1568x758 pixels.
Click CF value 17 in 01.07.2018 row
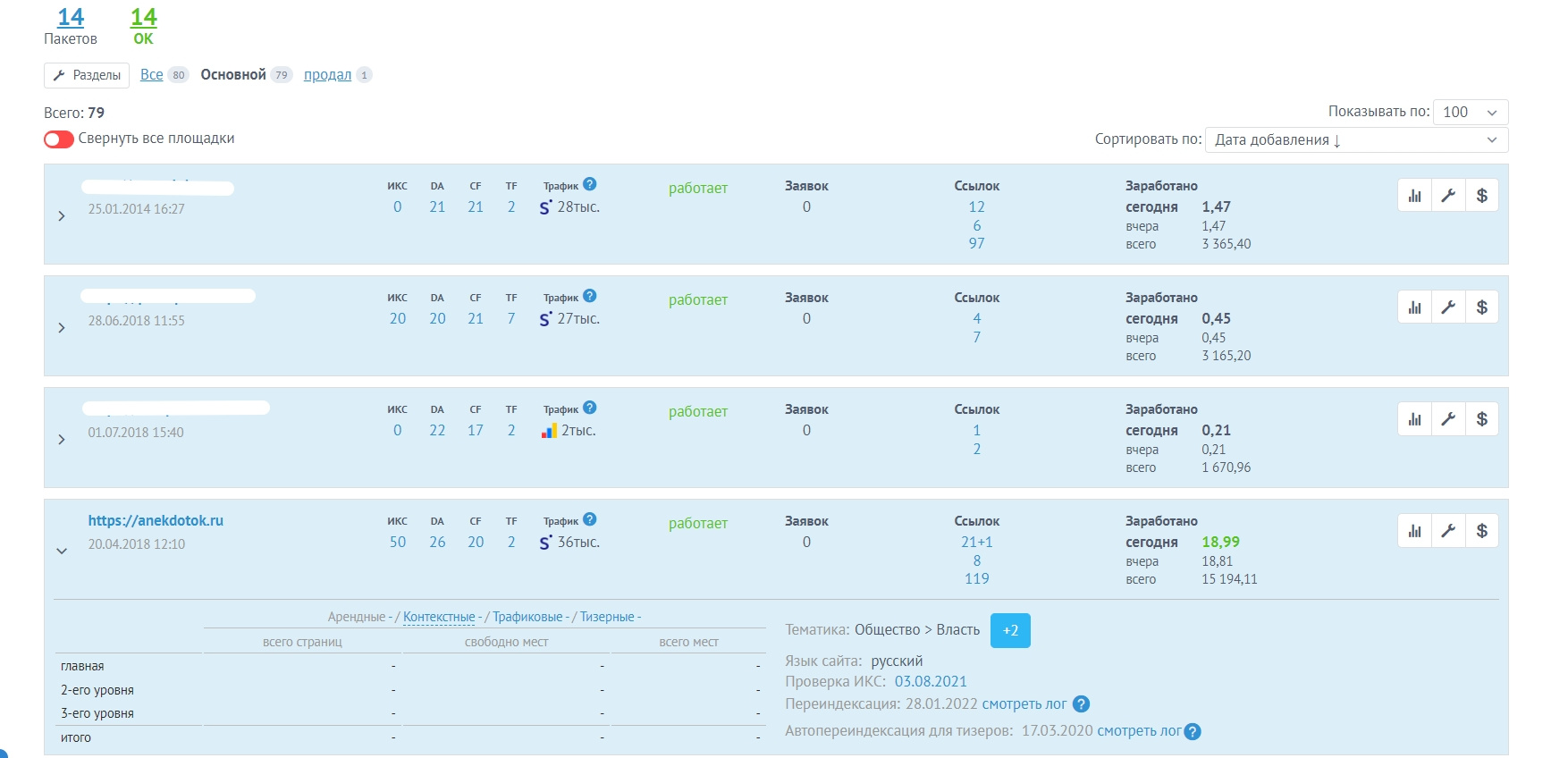[476, 431]
